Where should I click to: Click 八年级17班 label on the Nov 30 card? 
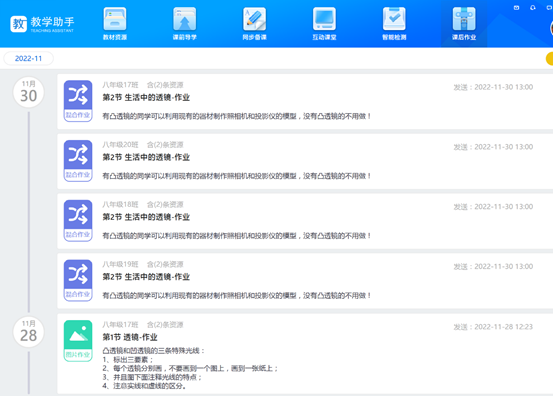(120, 85)
